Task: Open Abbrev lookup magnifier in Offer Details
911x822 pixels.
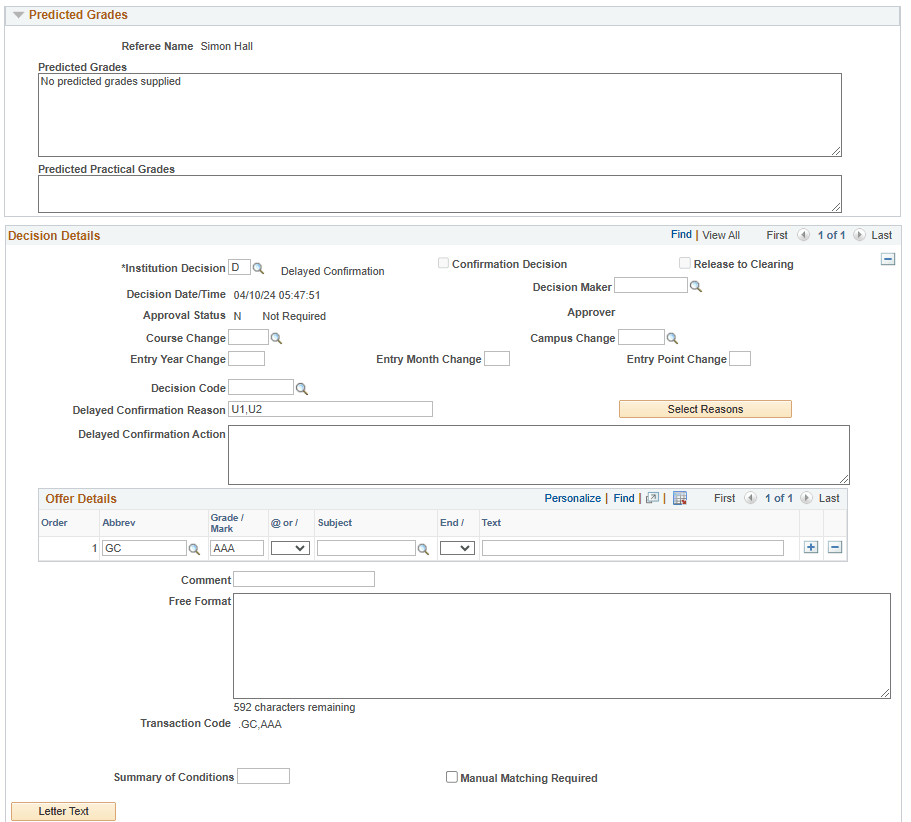Action: pos(194,549)
